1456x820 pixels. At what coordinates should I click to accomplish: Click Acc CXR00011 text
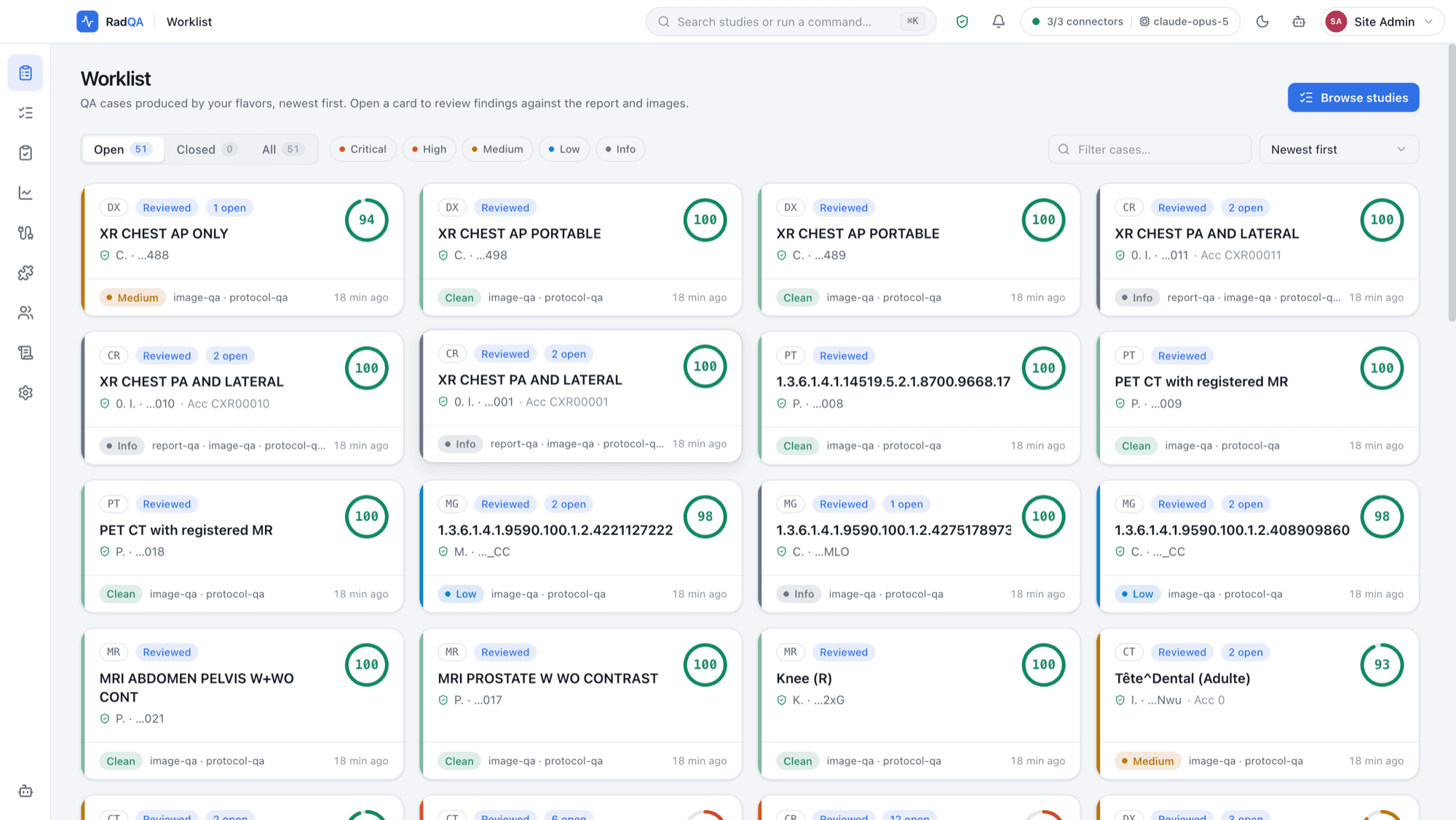tap(1241, 255)
